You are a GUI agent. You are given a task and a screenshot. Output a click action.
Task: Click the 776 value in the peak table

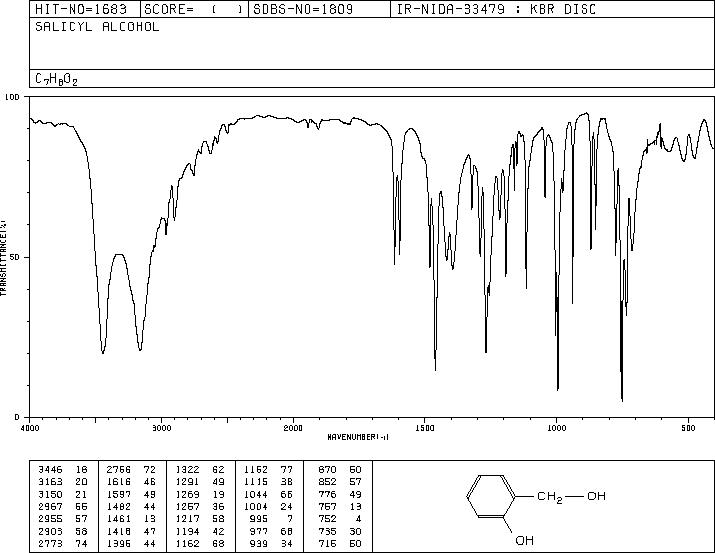[327, 494]
